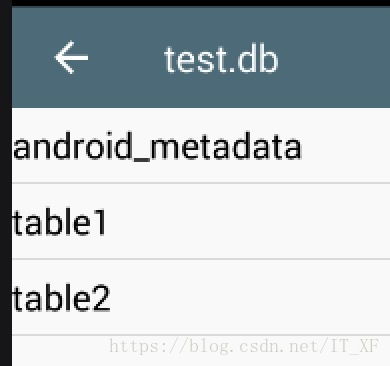The image size is (390, 366).
Task: Click the test.db title text
Action: (221, 60)
